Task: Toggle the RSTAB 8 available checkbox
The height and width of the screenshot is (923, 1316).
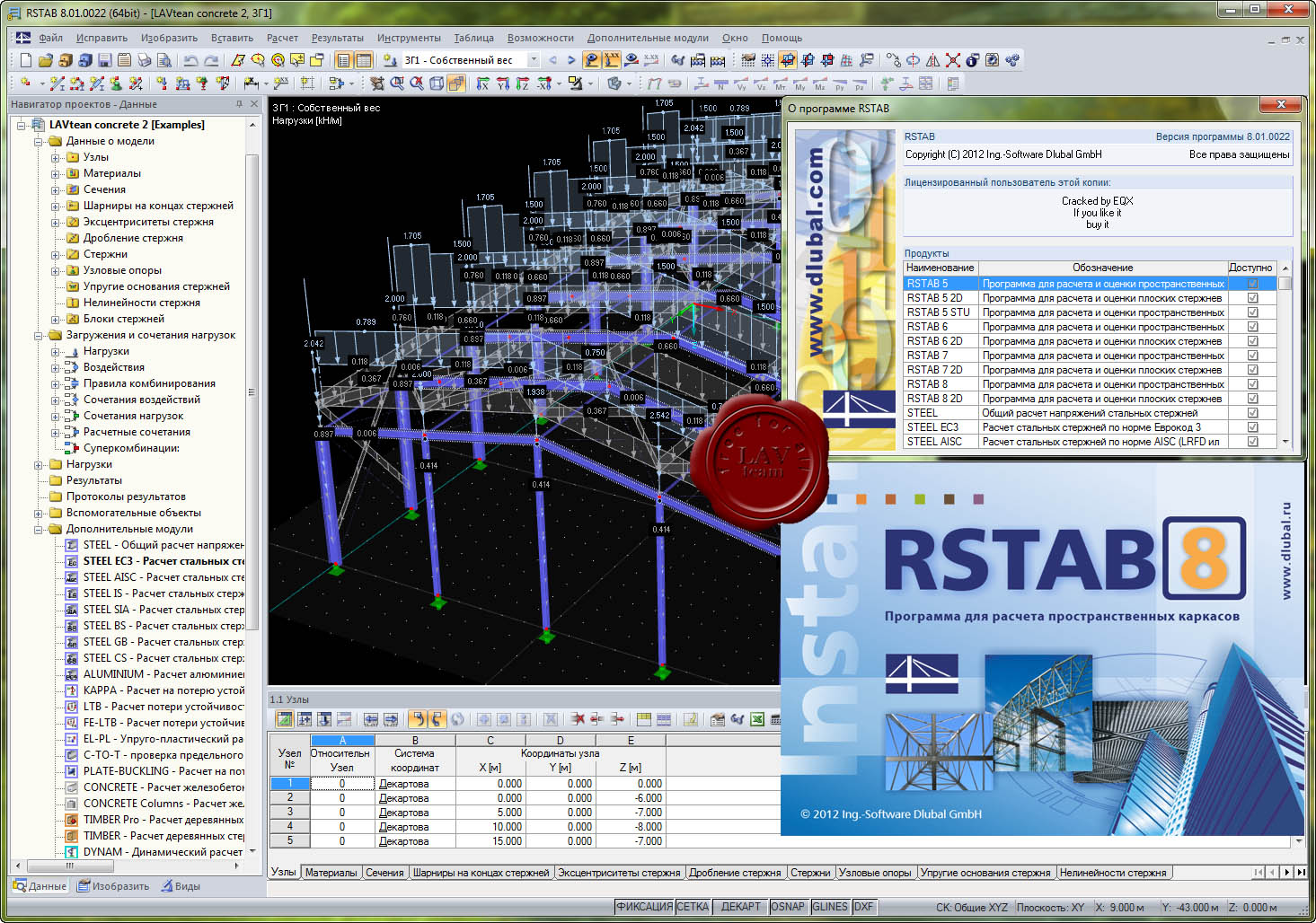Action: tap(1253, 384)
